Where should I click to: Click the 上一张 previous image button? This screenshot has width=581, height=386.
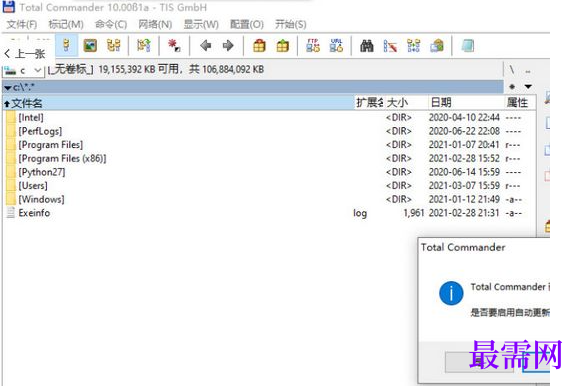point(24,54)
